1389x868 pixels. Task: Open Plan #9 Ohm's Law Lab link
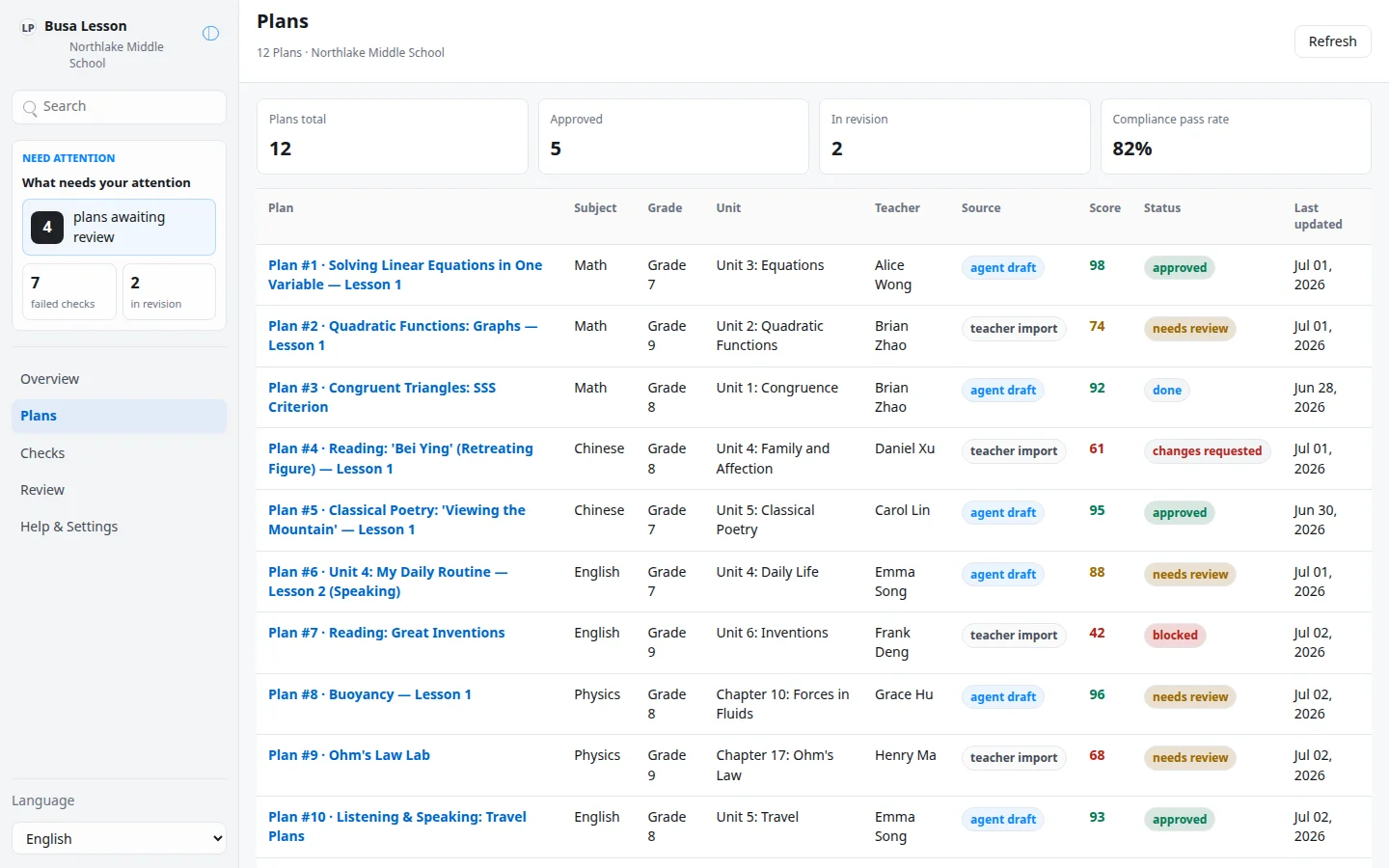click(349, 755)
